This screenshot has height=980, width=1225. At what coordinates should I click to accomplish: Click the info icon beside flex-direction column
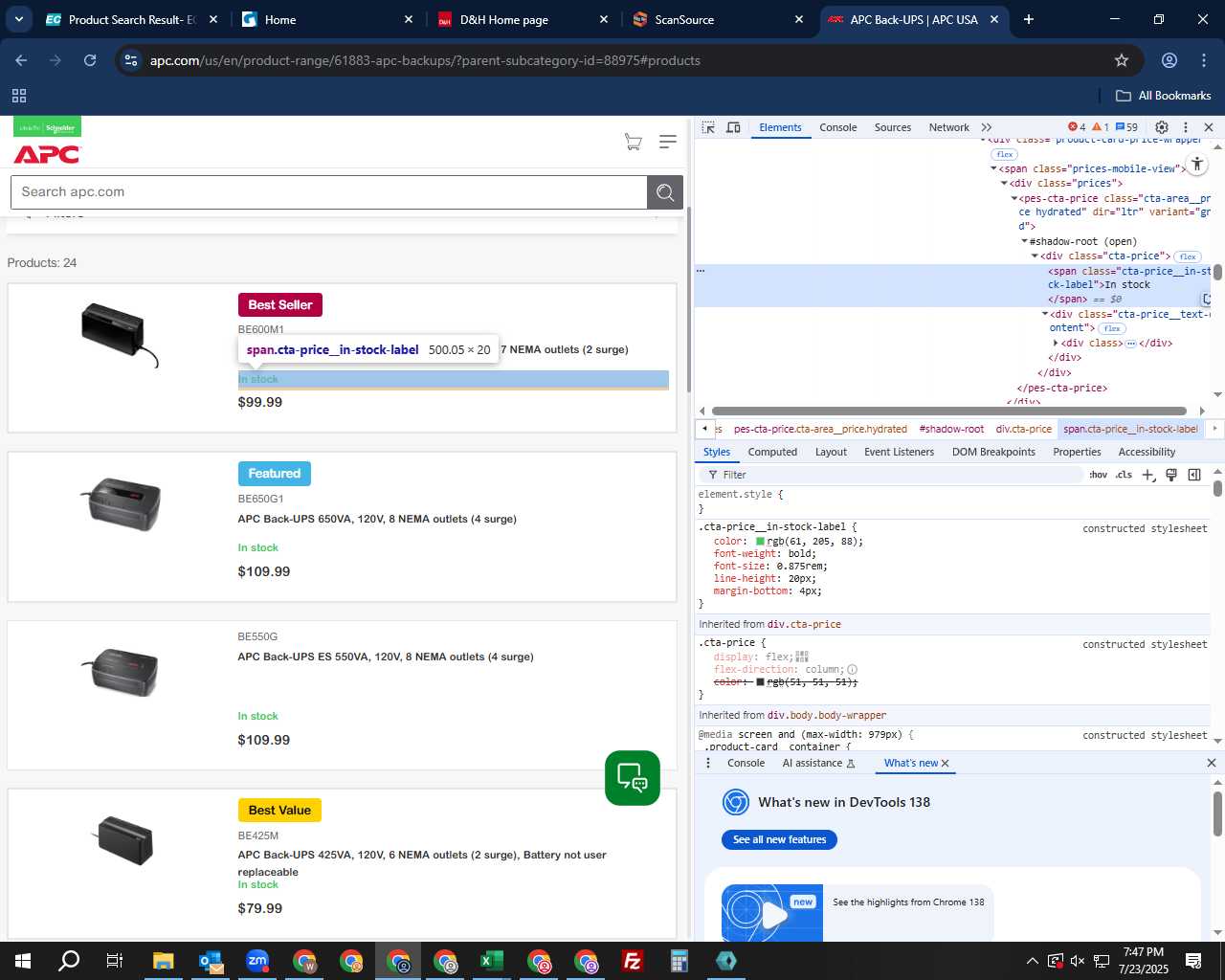click(852, 670)
